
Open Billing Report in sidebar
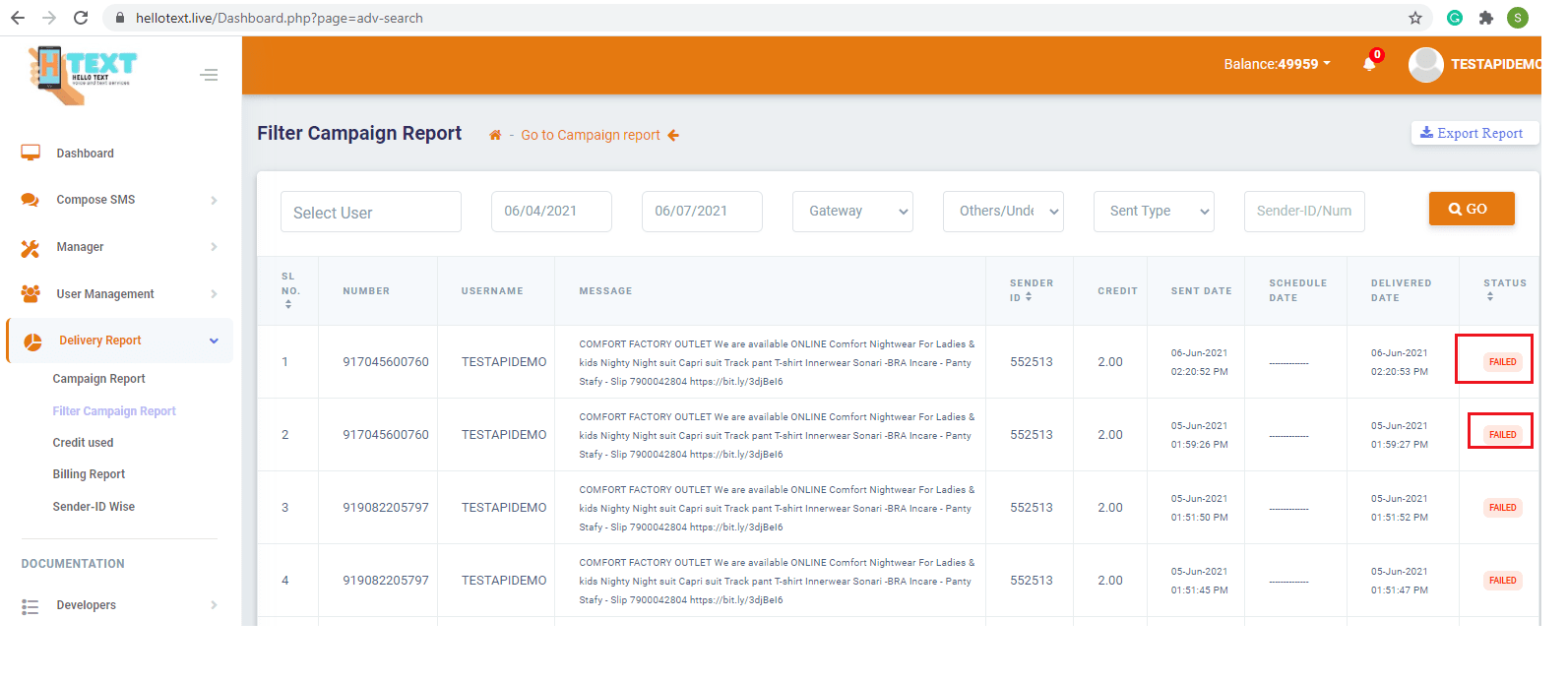pos(89,474)
